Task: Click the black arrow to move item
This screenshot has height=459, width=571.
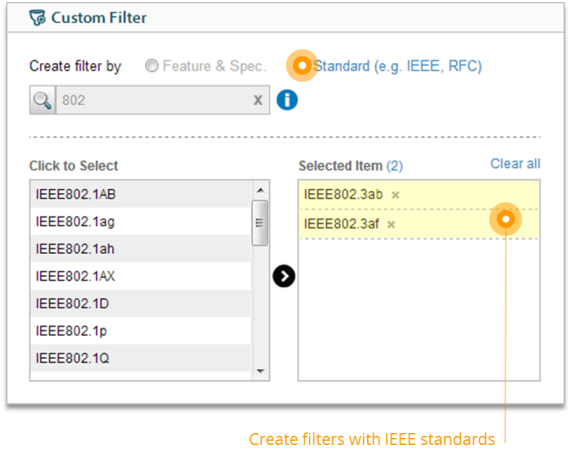Action: pos(284,276)
